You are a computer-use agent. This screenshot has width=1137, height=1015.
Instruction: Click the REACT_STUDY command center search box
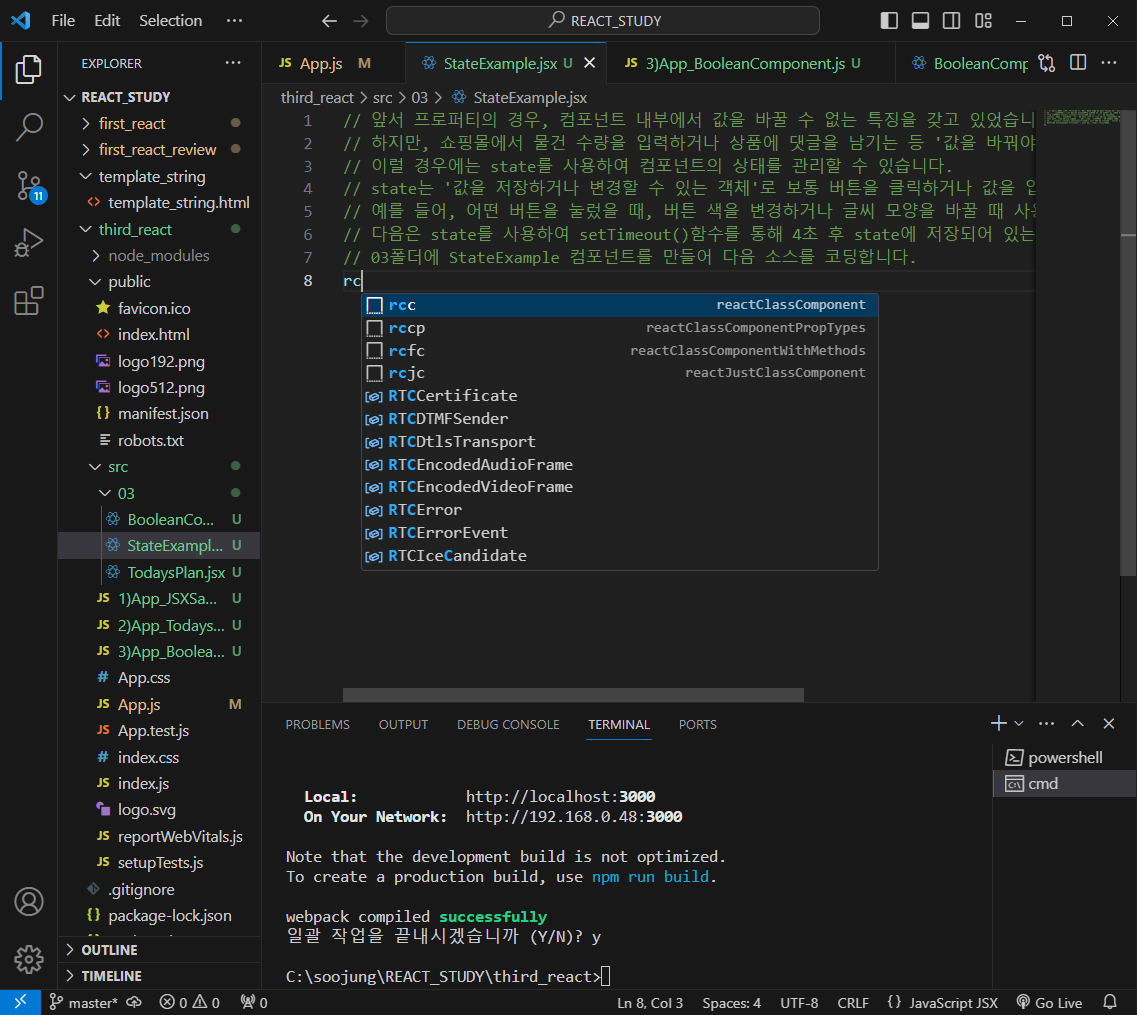[x=603, y=21]
